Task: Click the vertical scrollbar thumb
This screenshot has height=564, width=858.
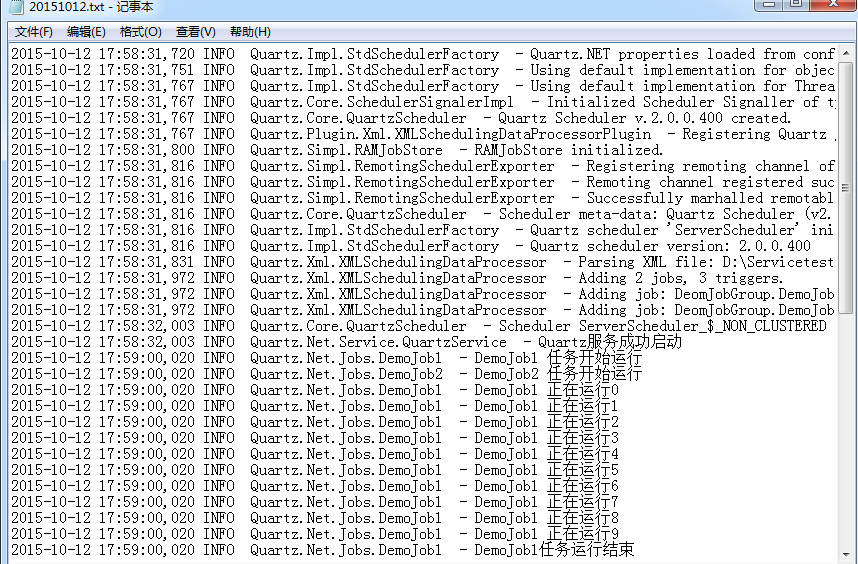Action: coord(845,188)
